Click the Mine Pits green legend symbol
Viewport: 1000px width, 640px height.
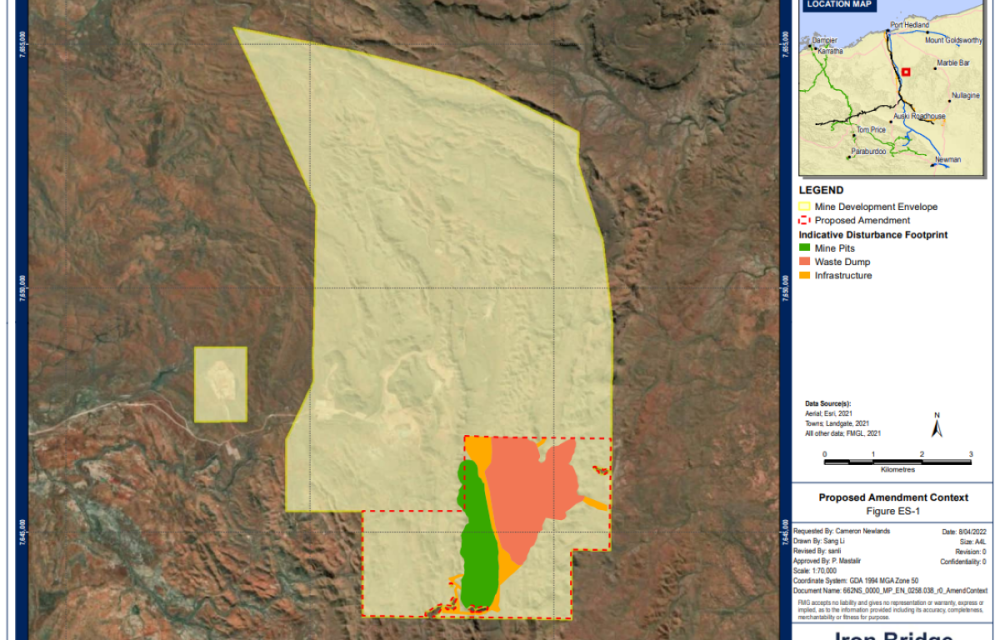(x=804, y=248)
